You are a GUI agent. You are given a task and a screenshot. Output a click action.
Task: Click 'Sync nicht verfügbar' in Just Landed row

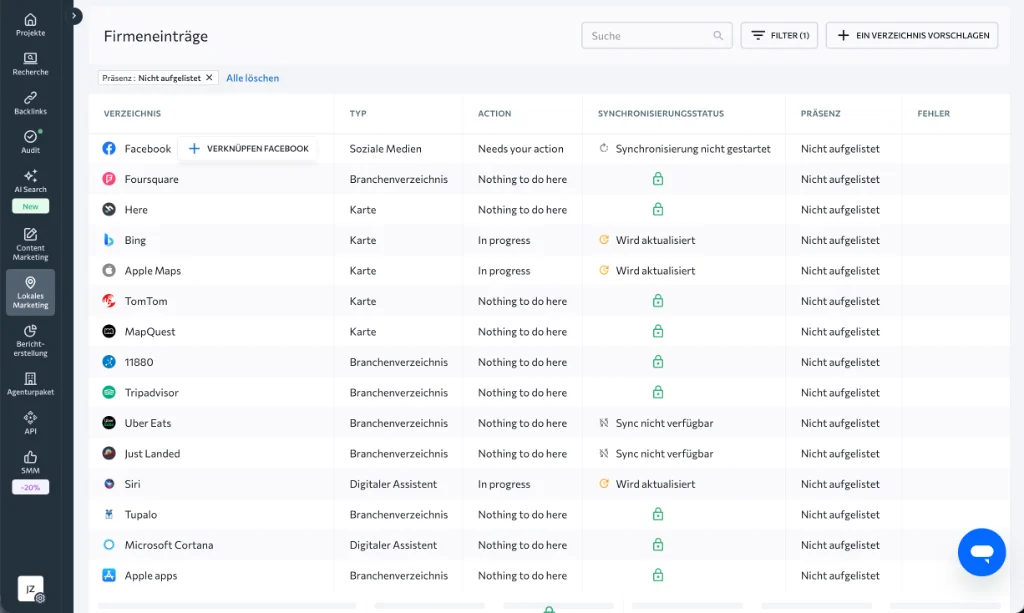tap(664, 453)
